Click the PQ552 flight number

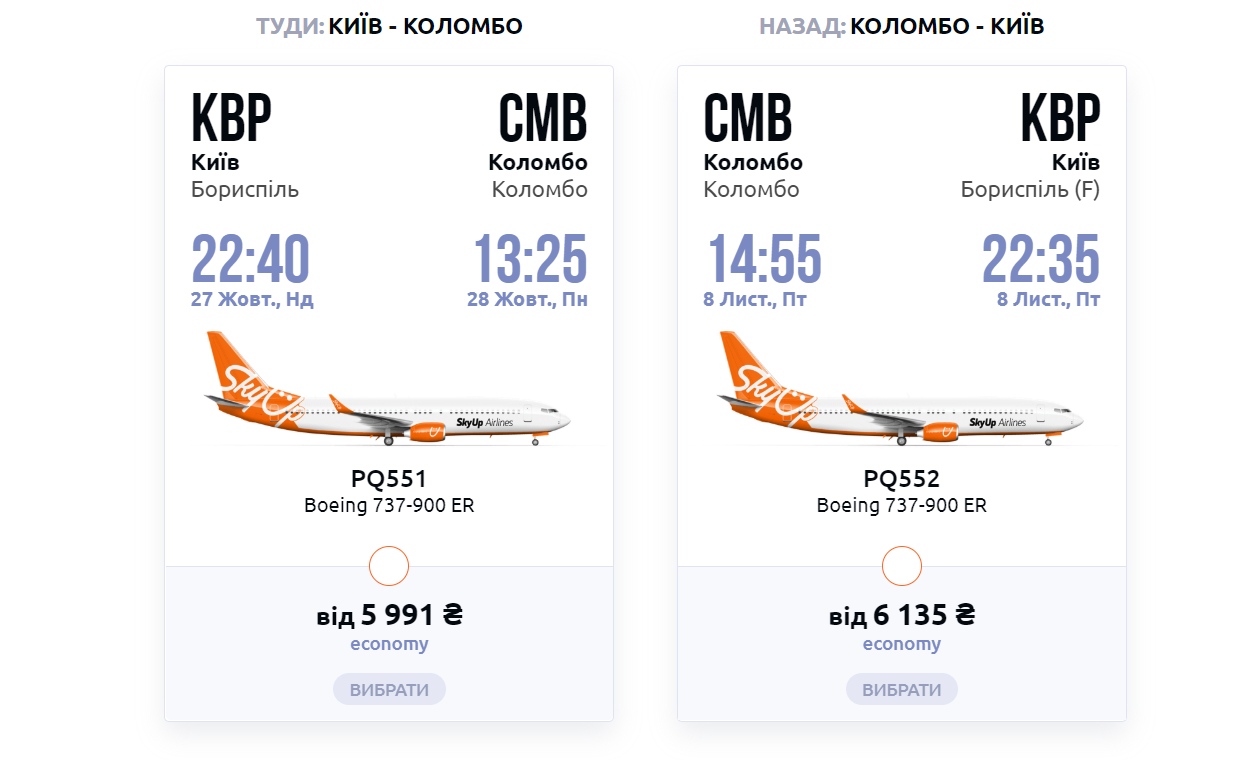[902, 479]
